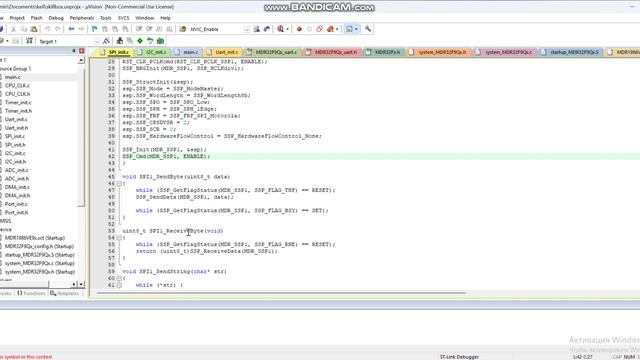This screenshot has height=360, width=640.
Task: Select Timer_init.c in the project tree
Action: (18, 102)
